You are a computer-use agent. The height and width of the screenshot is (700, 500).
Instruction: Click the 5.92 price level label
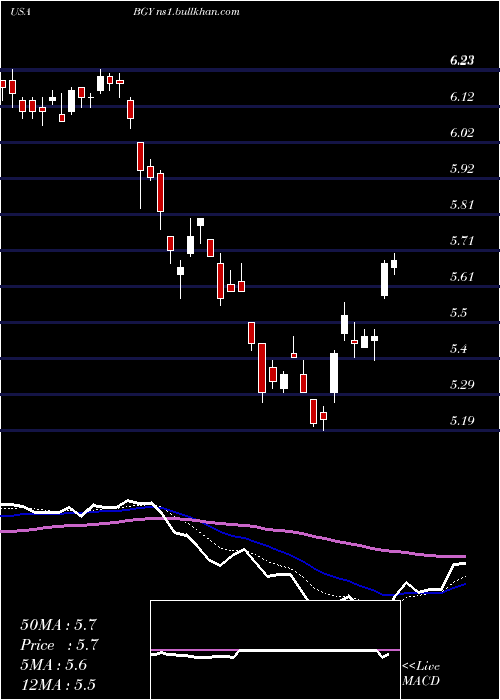pos(462,169)
